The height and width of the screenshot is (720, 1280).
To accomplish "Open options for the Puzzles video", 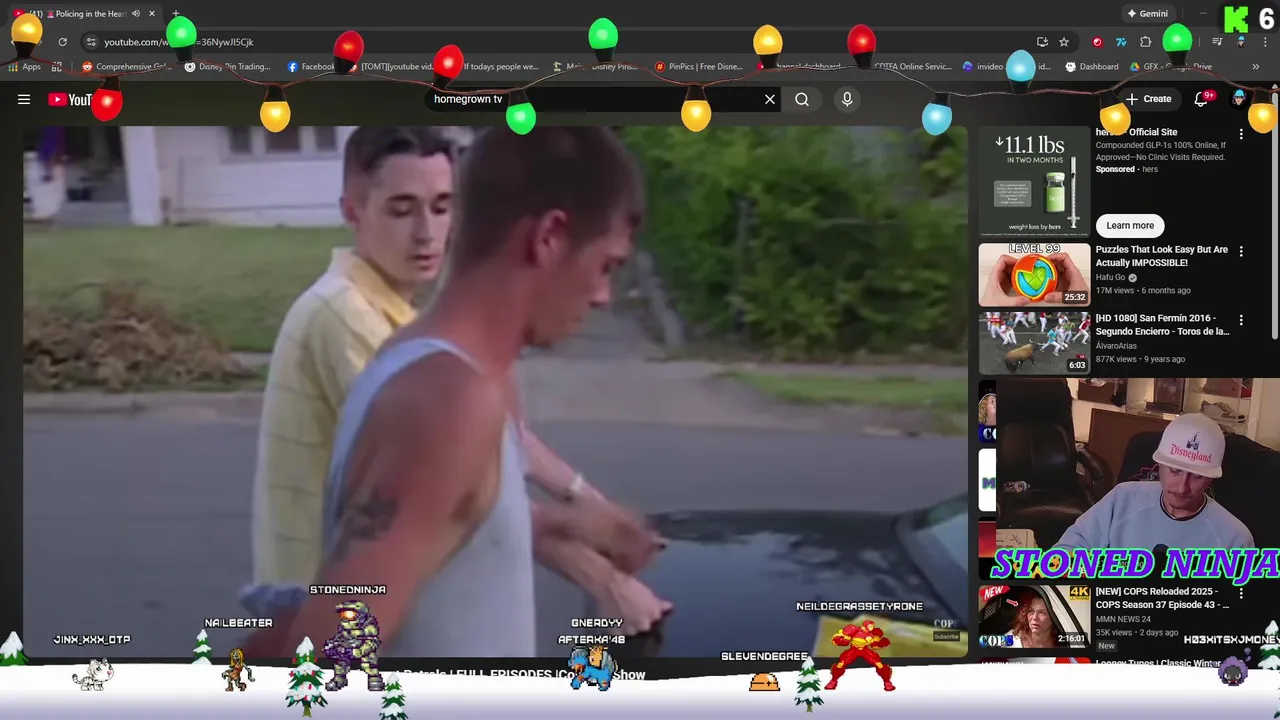I will tap(1241, 252).
